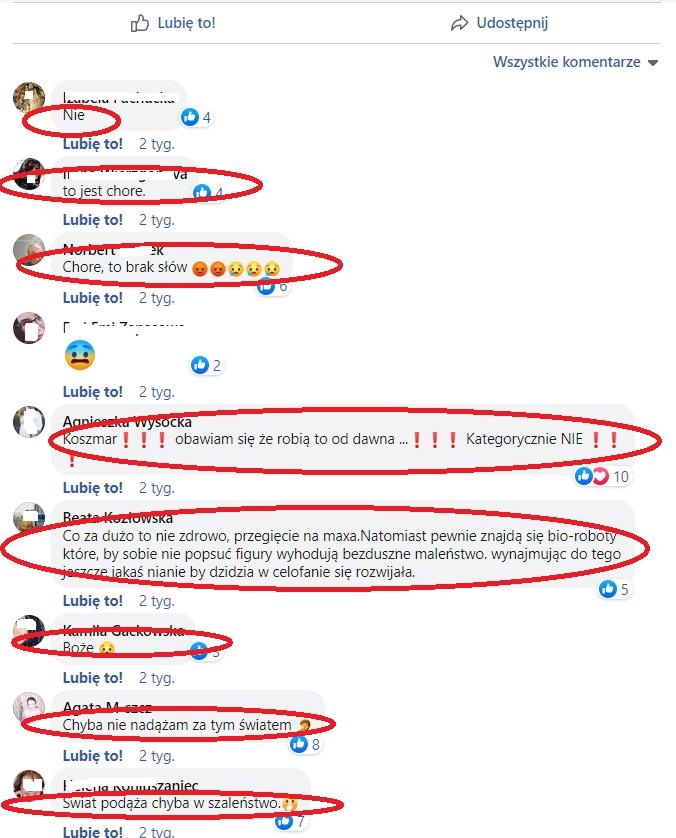Open avatar next to 'Chyba nie nadążam' comment
The width and height of the screenshot is (676, 838).
click(29, 708)
